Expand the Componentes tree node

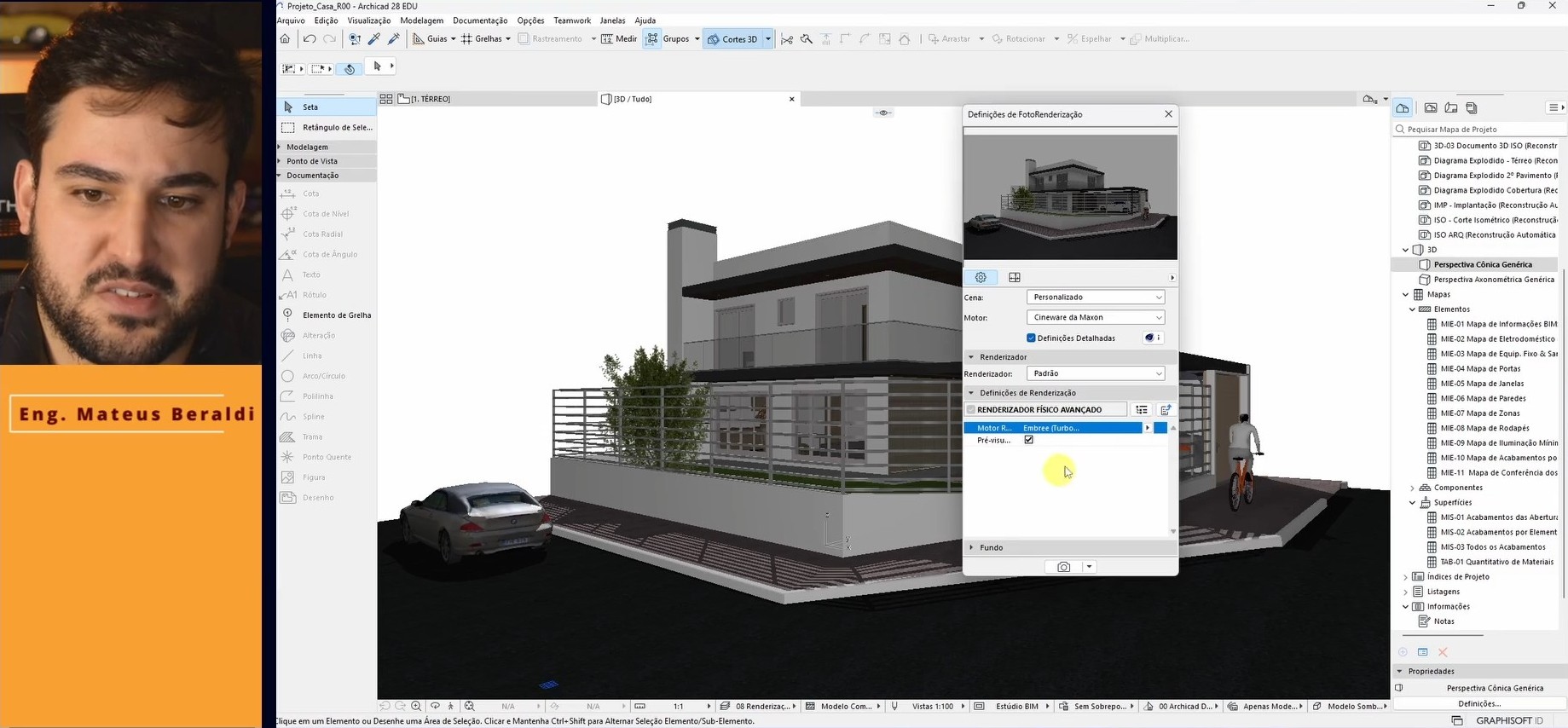[x=1412, y=488]
